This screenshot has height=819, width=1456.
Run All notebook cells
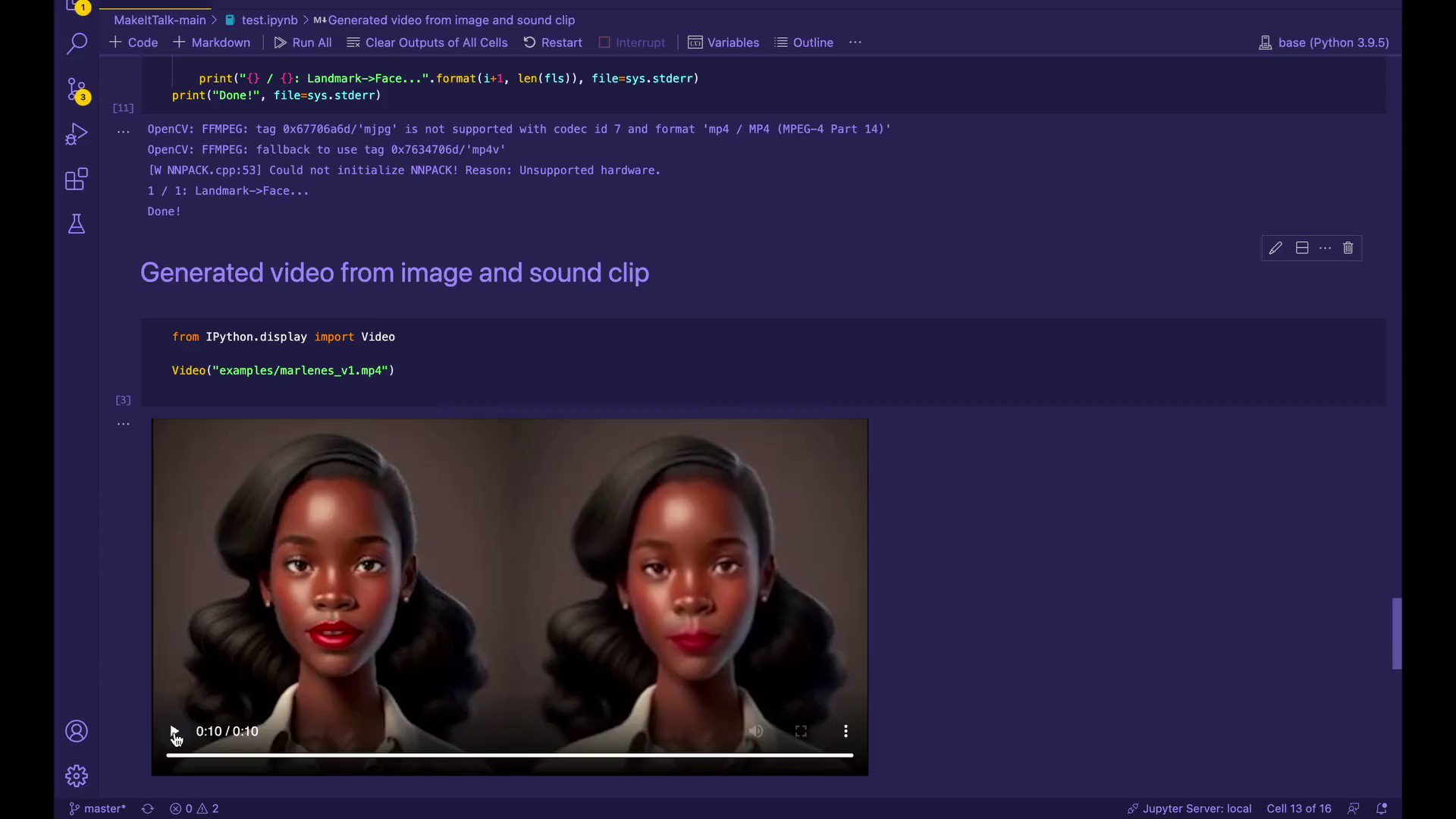(x=303, y=42)
